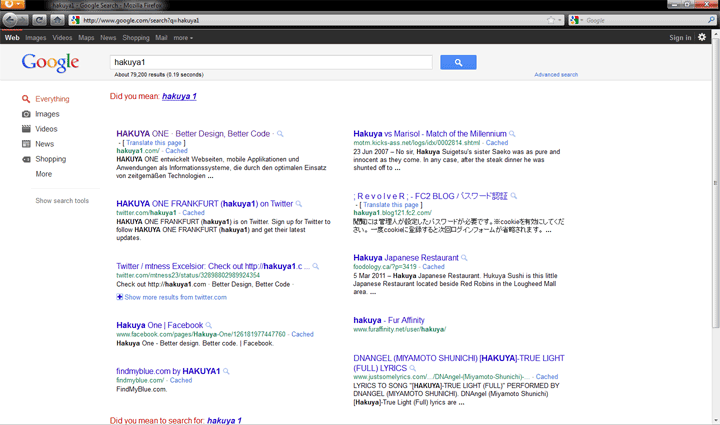Click the magnifier in the Firefox search bar
The width and height of the screenshot is (720, 425).
coord(711,20)
